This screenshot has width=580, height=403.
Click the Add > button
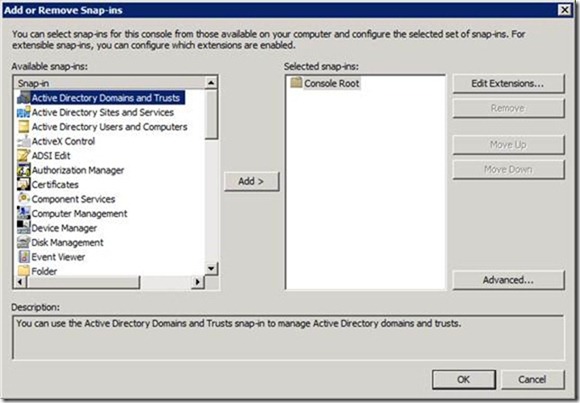click(x=251, y=181)
